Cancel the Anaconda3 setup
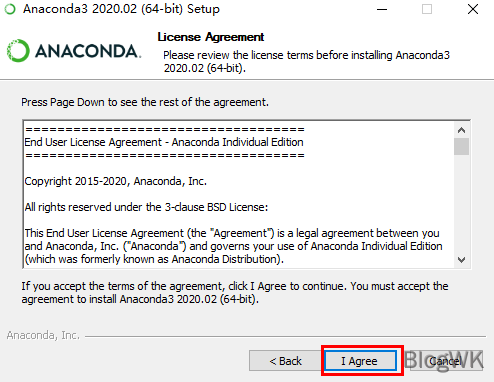 click(446, 360)
